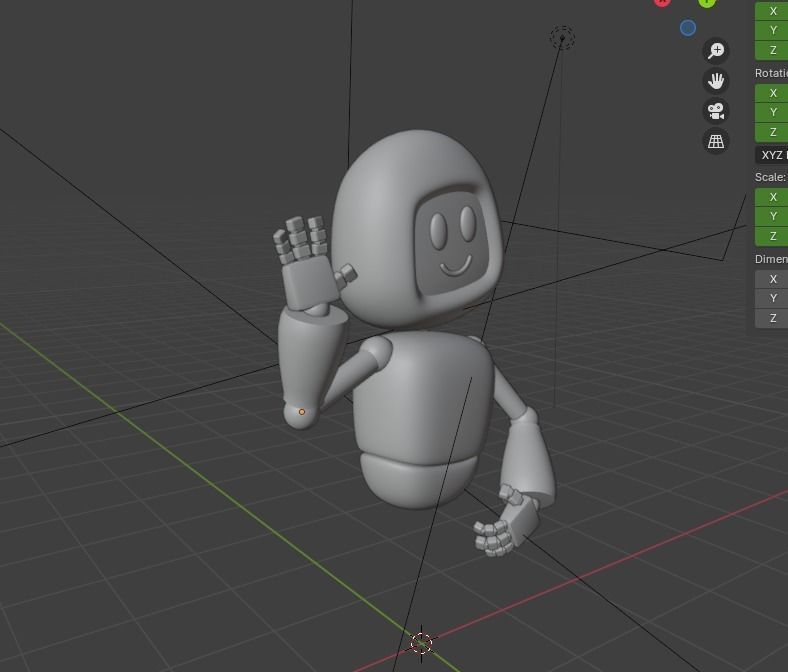Click the Y field under Scale

[x=771, y=217]
